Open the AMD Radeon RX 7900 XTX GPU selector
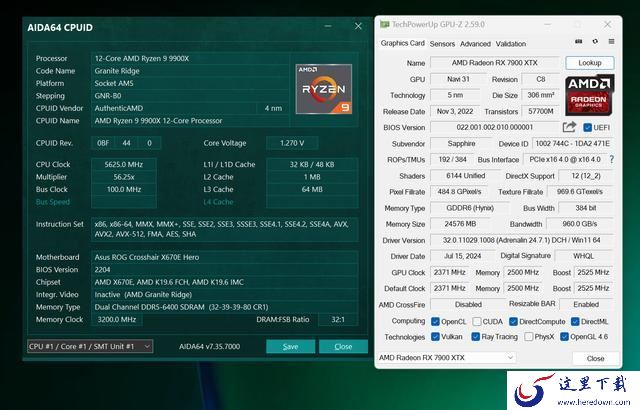 (x=446, y=358)
